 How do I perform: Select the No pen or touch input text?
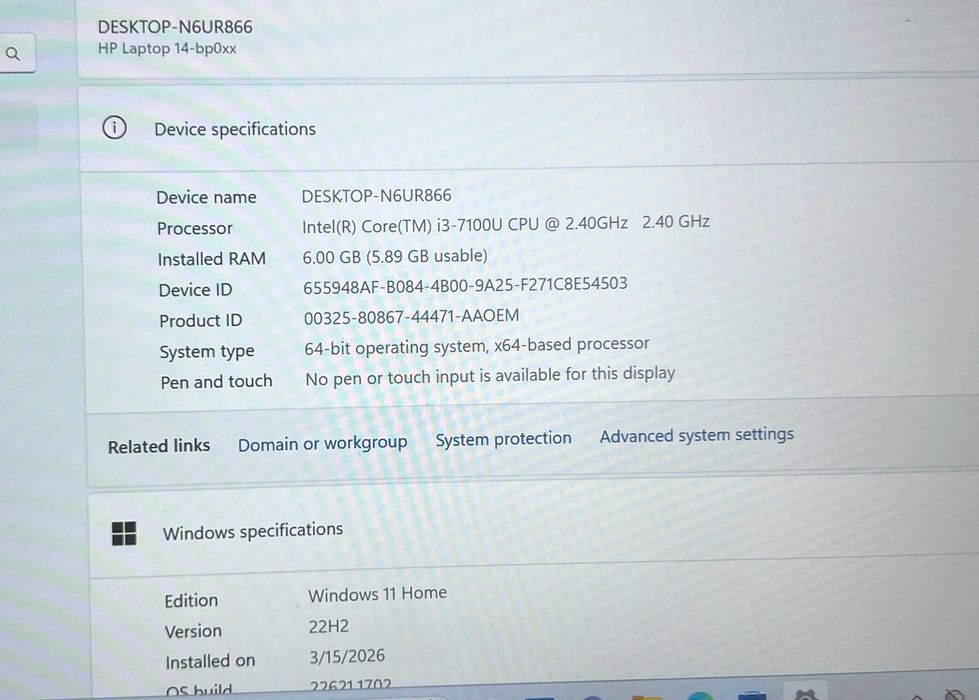(490, 377)
